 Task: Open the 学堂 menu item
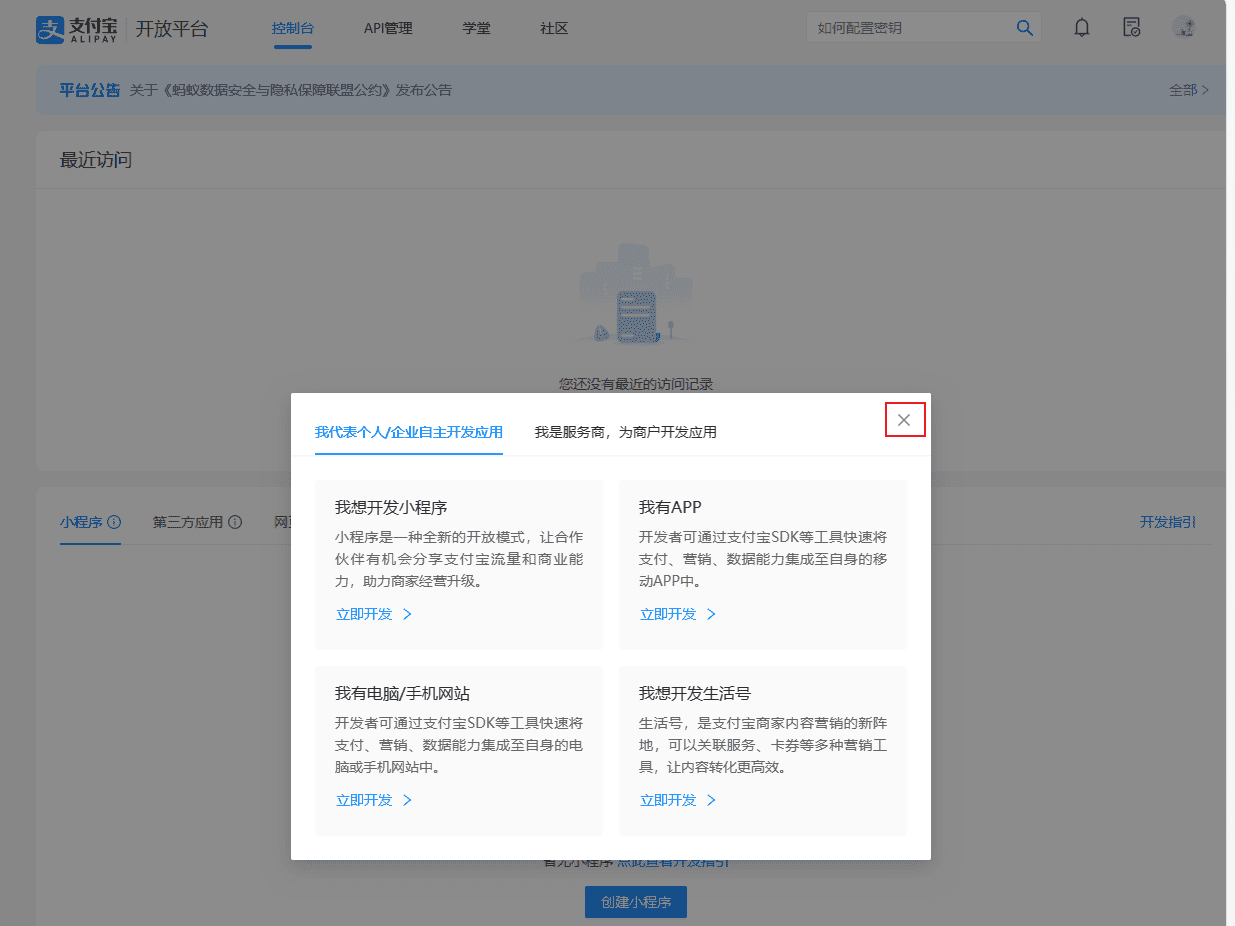coord(476,28)
